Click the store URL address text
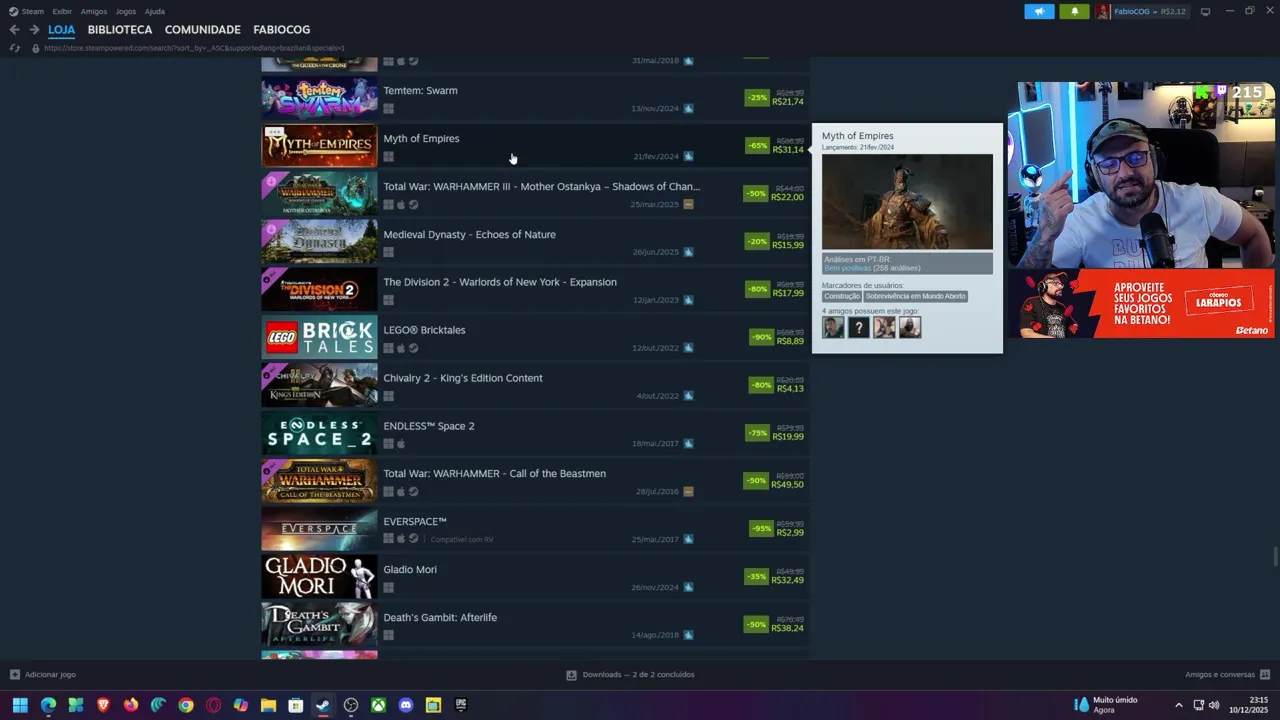The width and height of the screenshot is (1280, 720). [x=194, y=48]
